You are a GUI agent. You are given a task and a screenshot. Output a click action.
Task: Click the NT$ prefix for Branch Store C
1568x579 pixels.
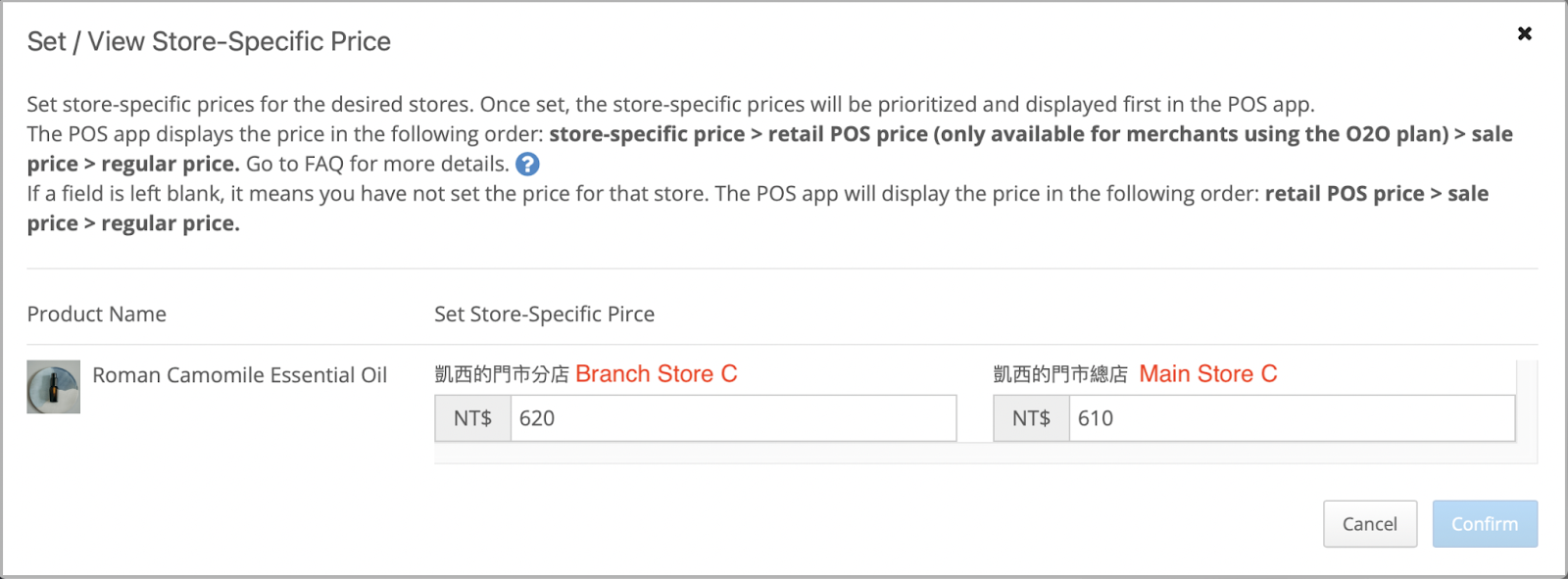[473, 418]
